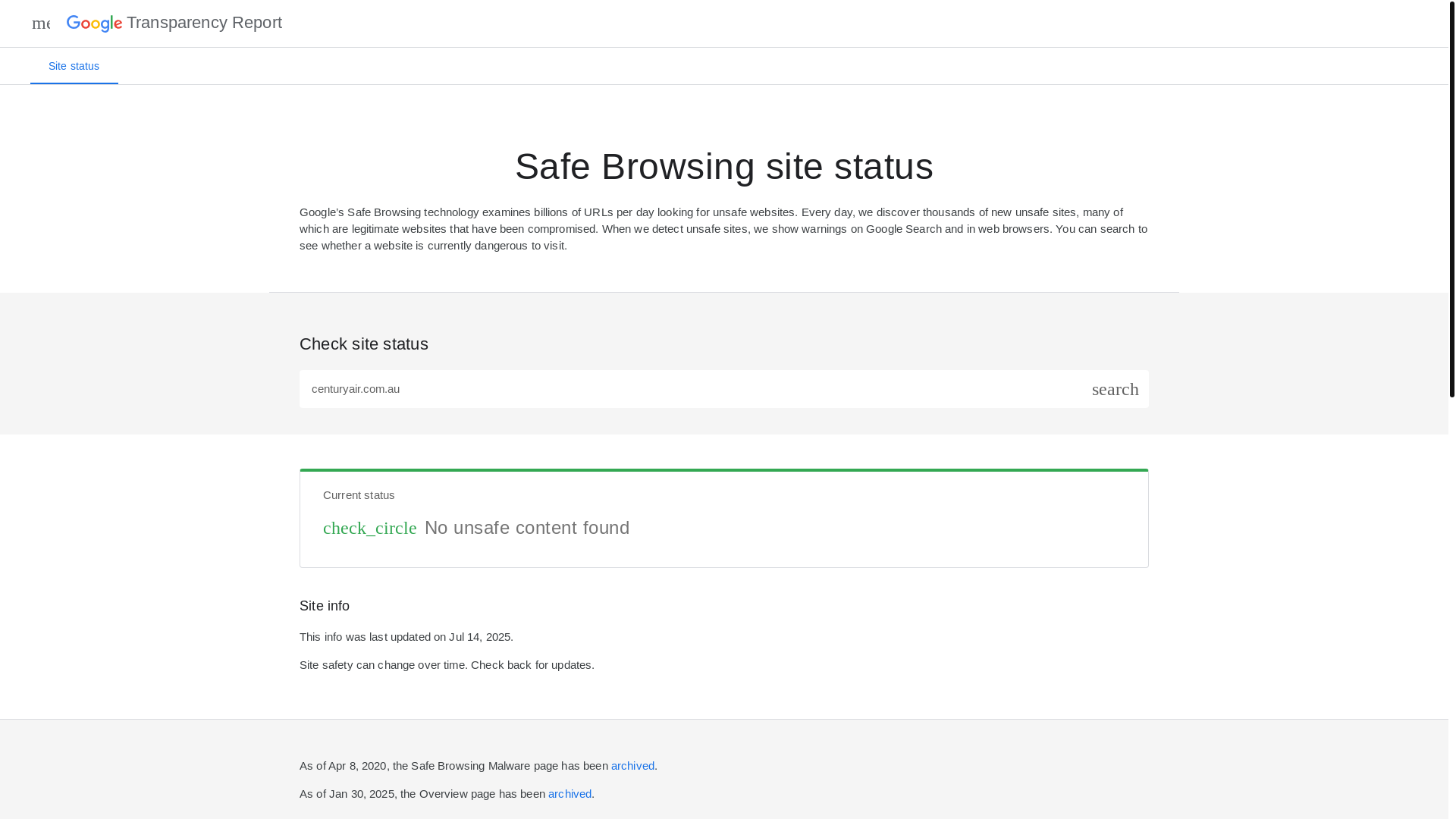This screenshot has width=1456, height=819.
Task: Open the archived Safe Browsing Malware link
Action: click(x=632, y=766)
